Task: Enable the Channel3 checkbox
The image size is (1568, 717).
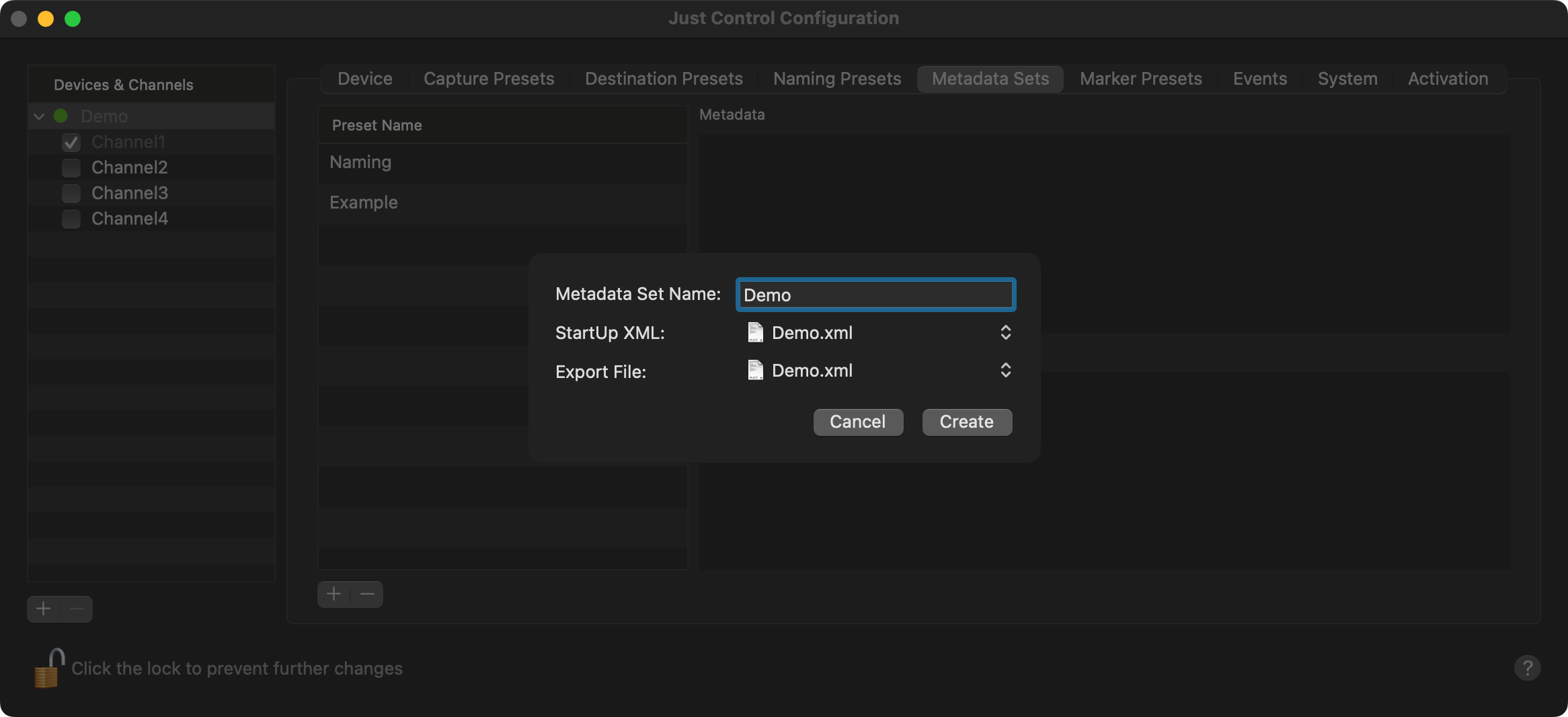Action: pos(71,193)
